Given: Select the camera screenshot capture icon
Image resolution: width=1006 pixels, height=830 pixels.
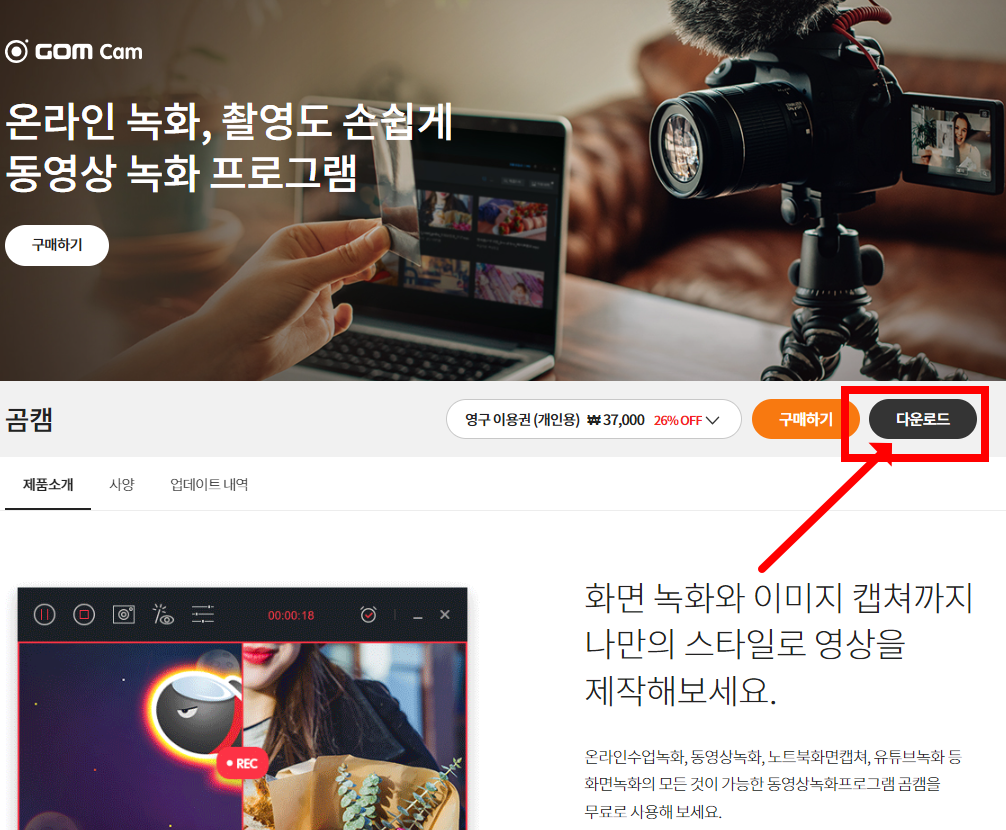Looking at the screenshot, I should point(124,614).
